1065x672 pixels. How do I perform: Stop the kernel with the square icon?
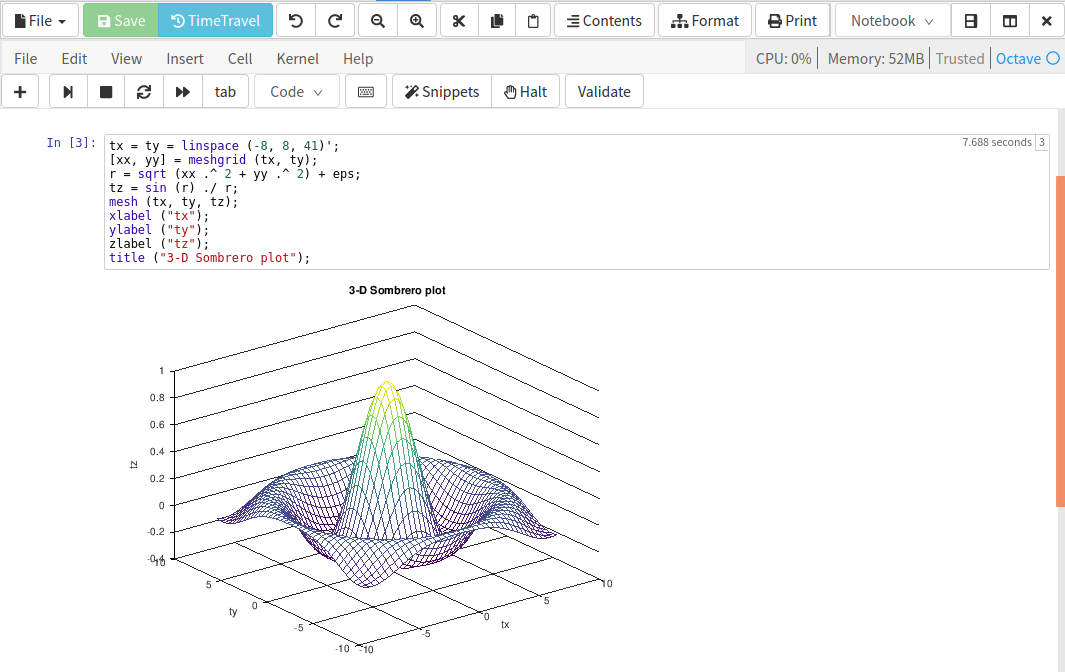pyautogui.click(x=106, y=92)
